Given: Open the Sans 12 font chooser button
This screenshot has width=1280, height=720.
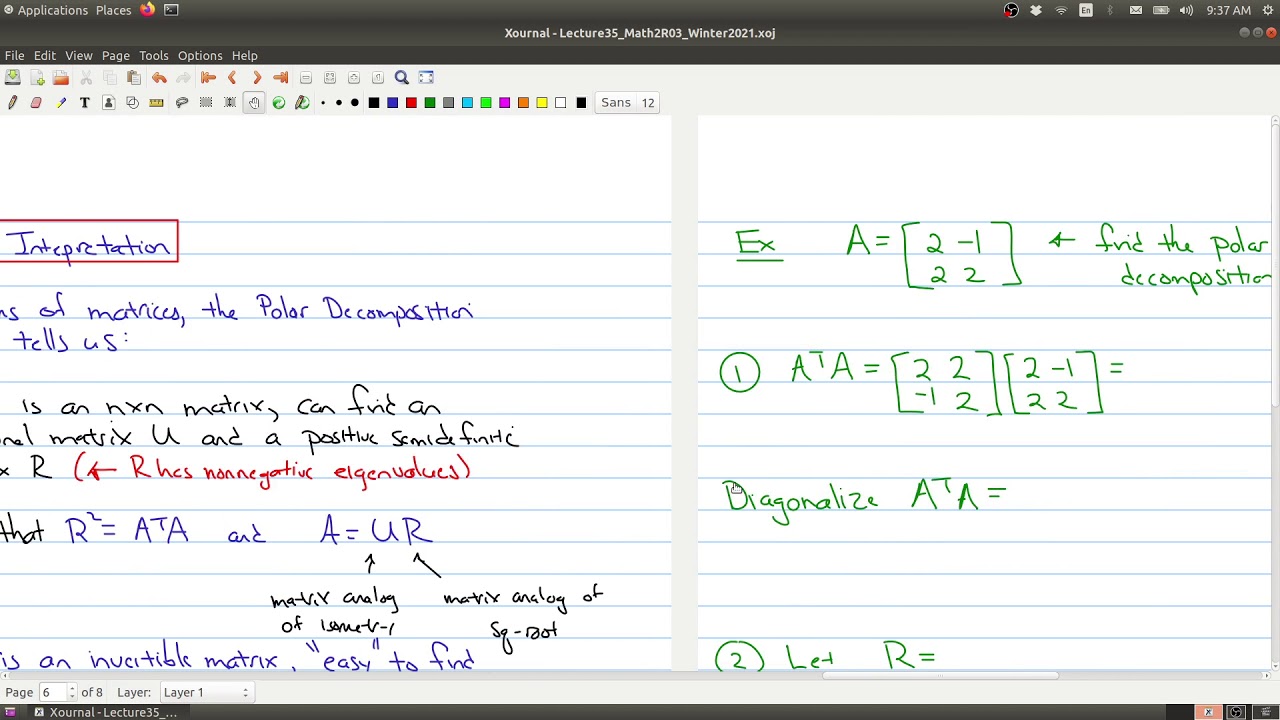Looking at the screenshot, I should (x=628, y=102).
